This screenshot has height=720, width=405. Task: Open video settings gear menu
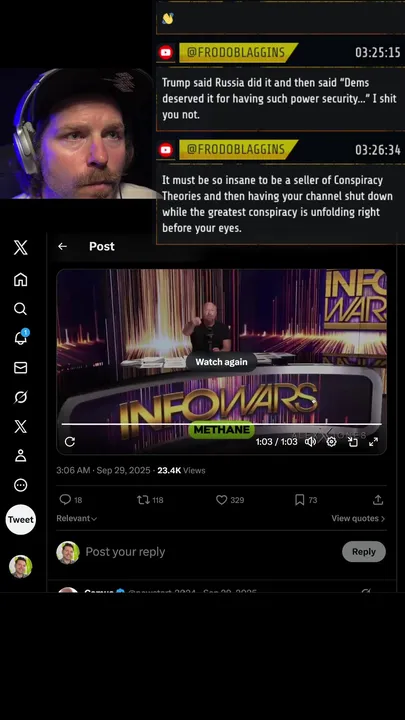(331, 442)
